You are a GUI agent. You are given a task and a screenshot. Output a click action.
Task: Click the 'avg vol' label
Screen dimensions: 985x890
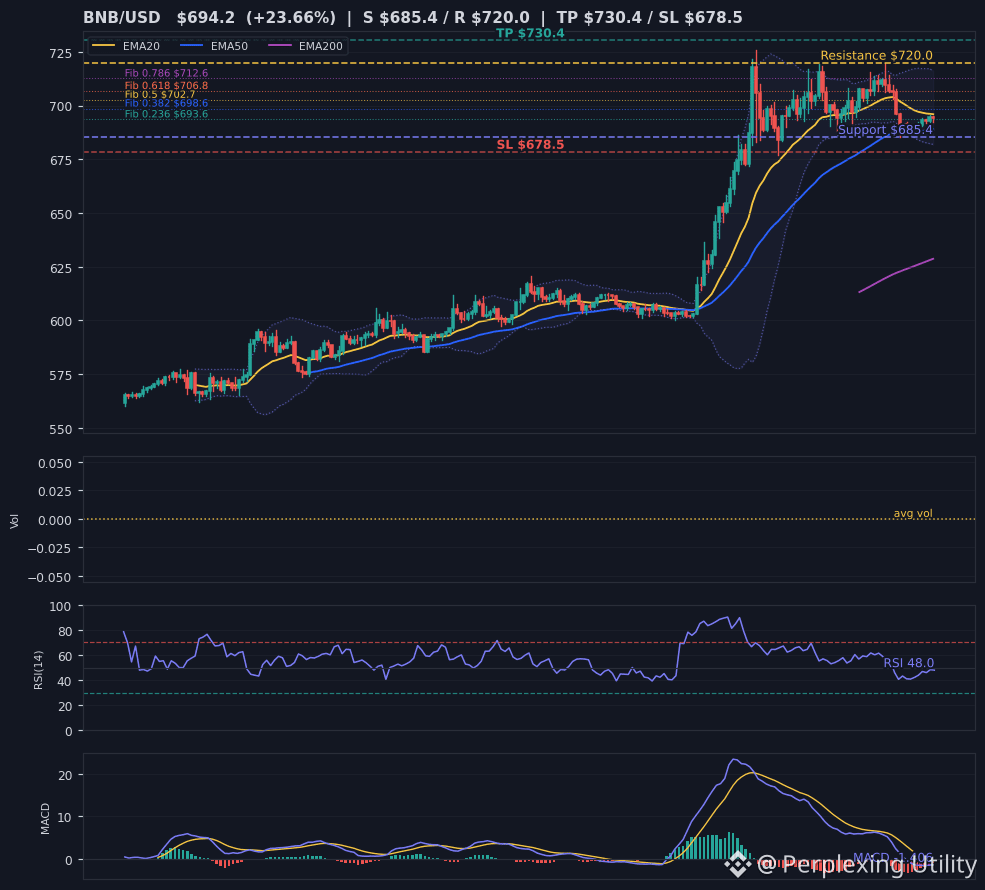click(913, 513)
